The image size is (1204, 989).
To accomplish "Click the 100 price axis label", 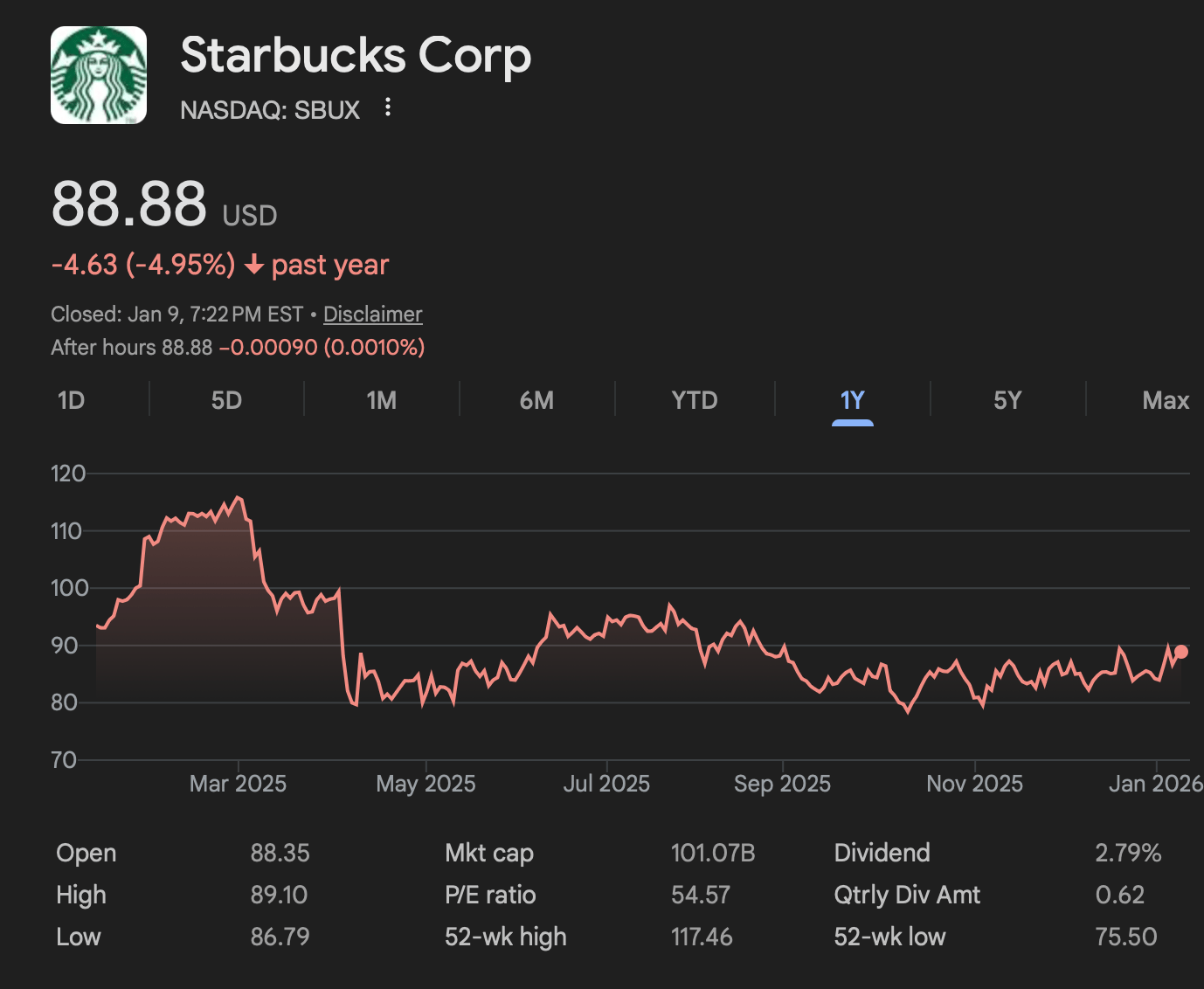I will point(70,588).
